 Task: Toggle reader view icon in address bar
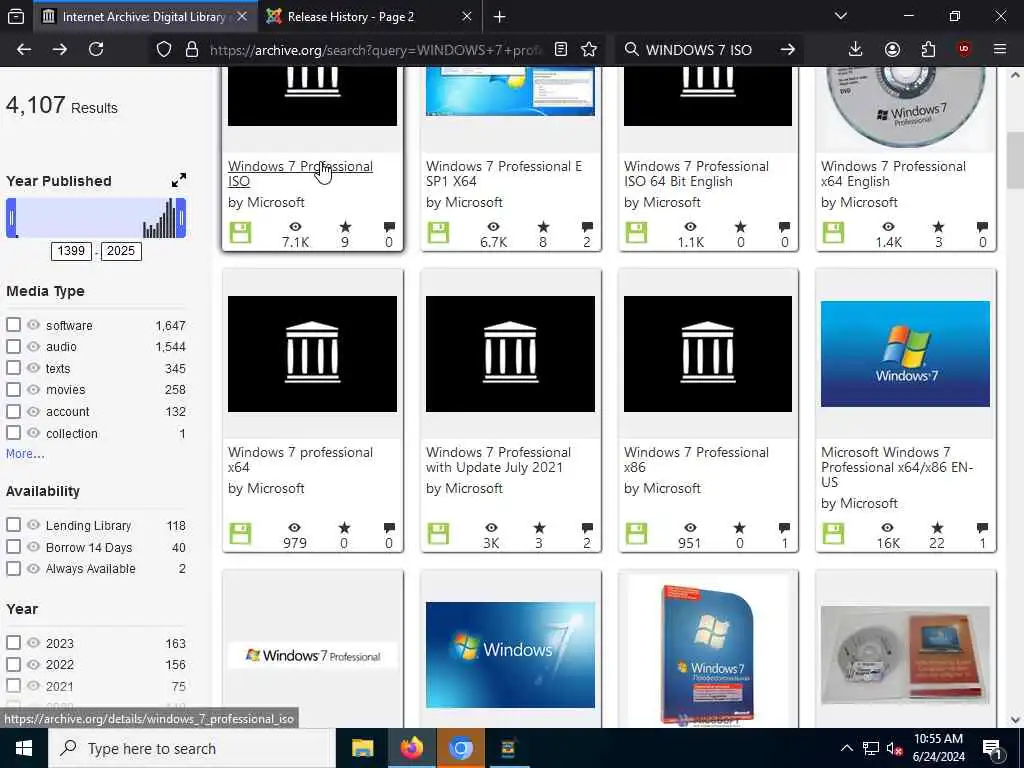[560, 49]
